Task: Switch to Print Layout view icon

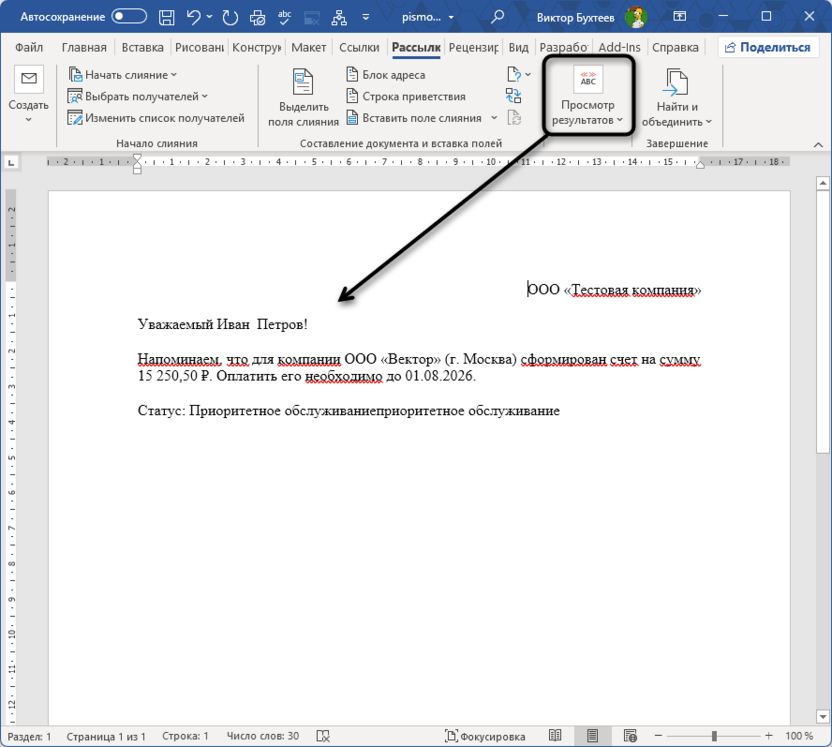Action: [592, 736]
